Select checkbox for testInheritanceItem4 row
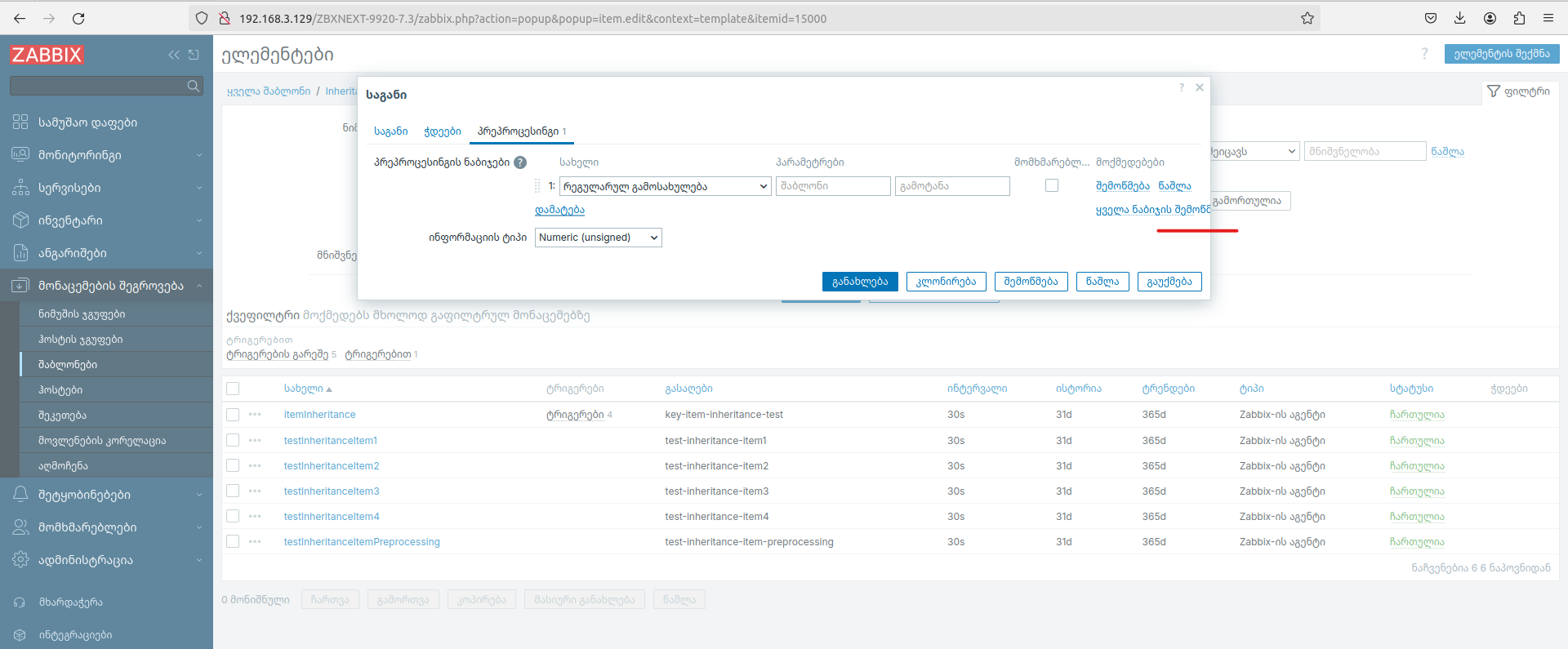This screenshot has width=1568, height=649. [233, 516]
